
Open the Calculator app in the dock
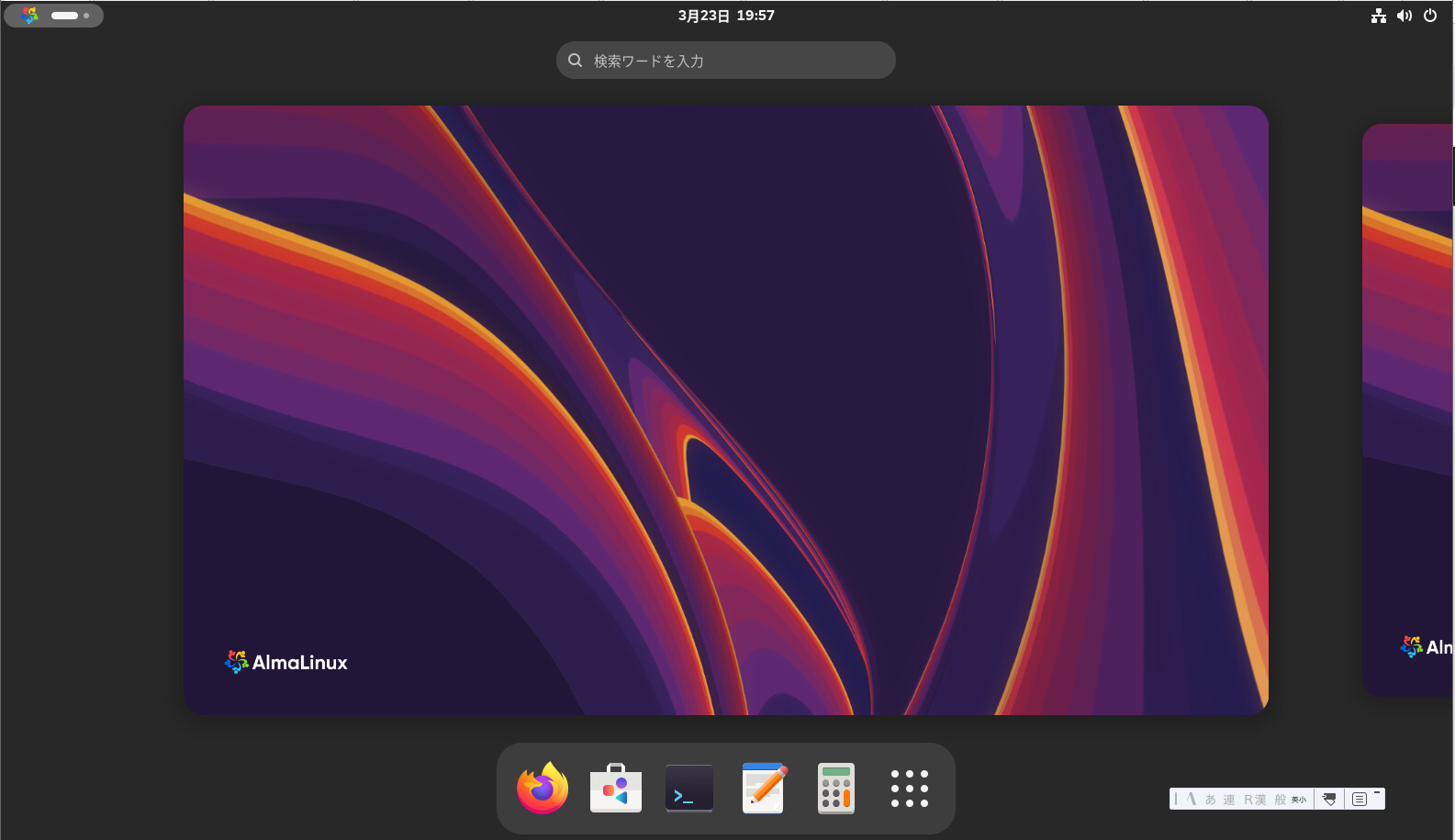click(835, 789)
